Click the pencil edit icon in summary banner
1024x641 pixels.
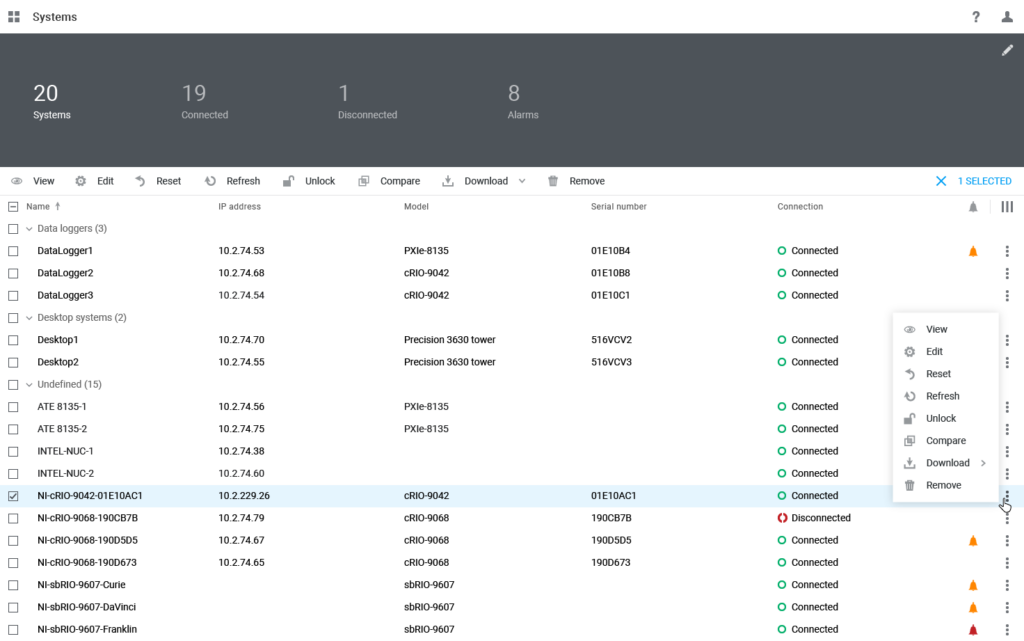tap(1007, 50)
